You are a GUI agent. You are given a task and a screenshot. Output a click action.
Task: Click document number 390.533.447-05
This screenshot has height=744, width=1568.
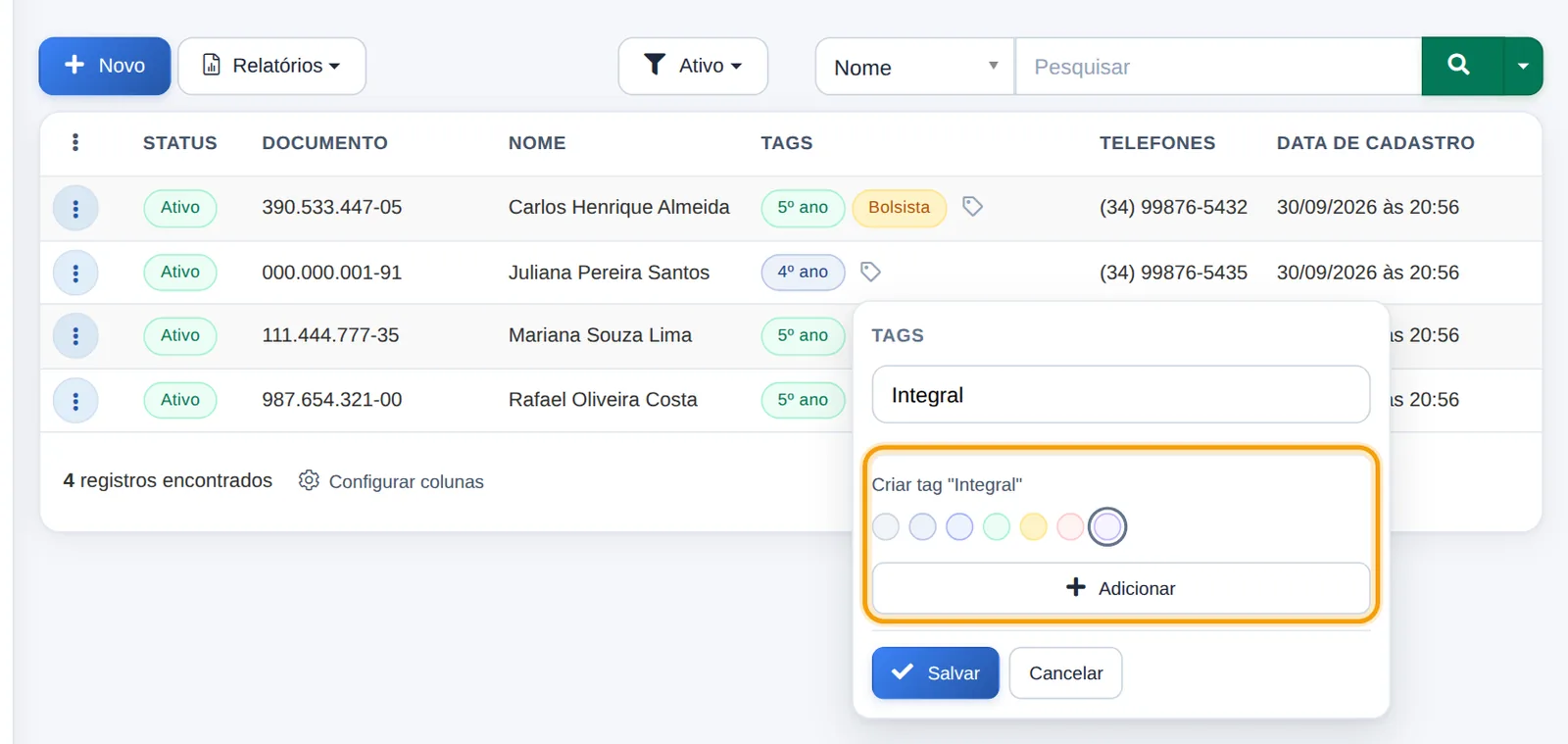[332, 208]
